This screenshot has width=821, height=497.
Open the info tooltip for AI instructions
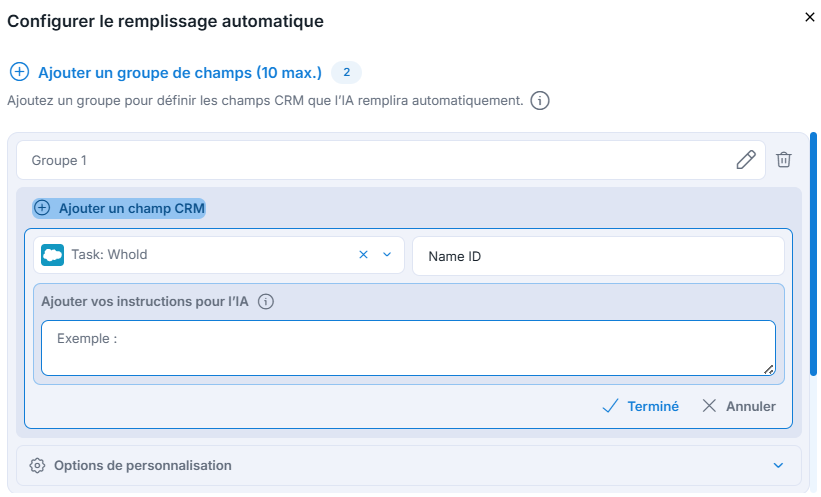[x=265, y=302]
